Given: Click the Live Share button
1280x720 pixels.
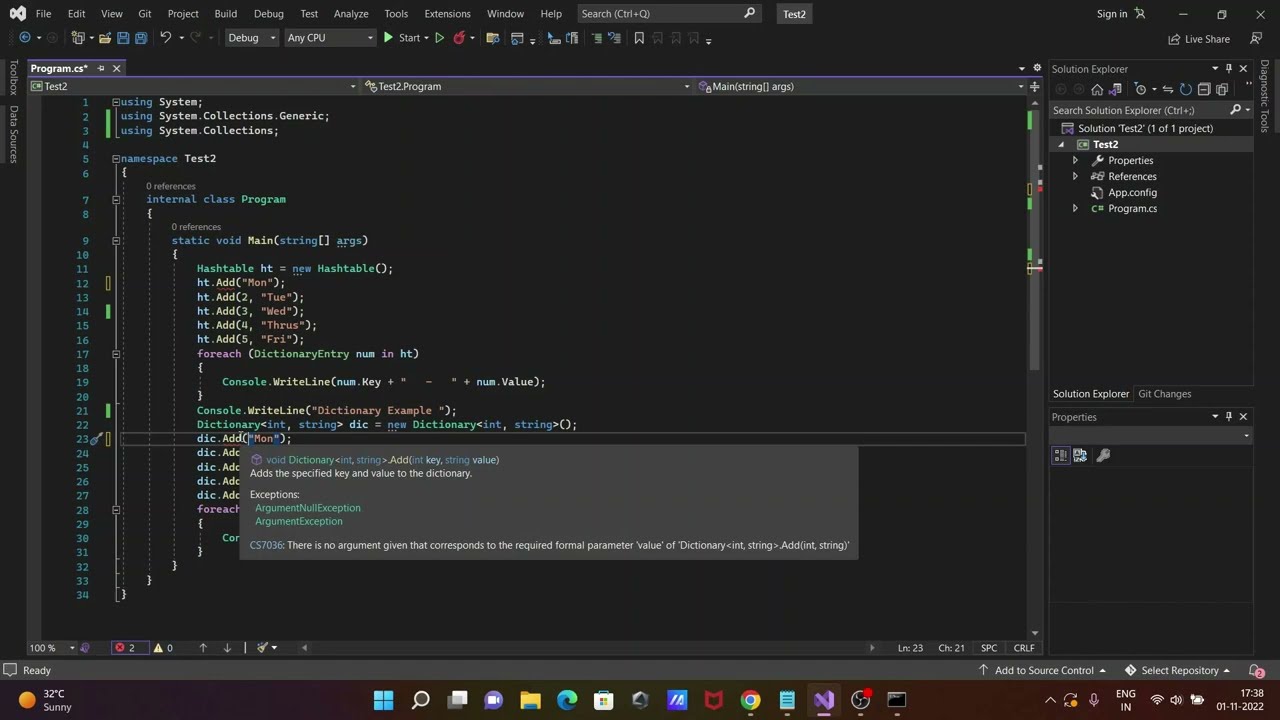Looking at the screenshot, I should coord(1199,39).
